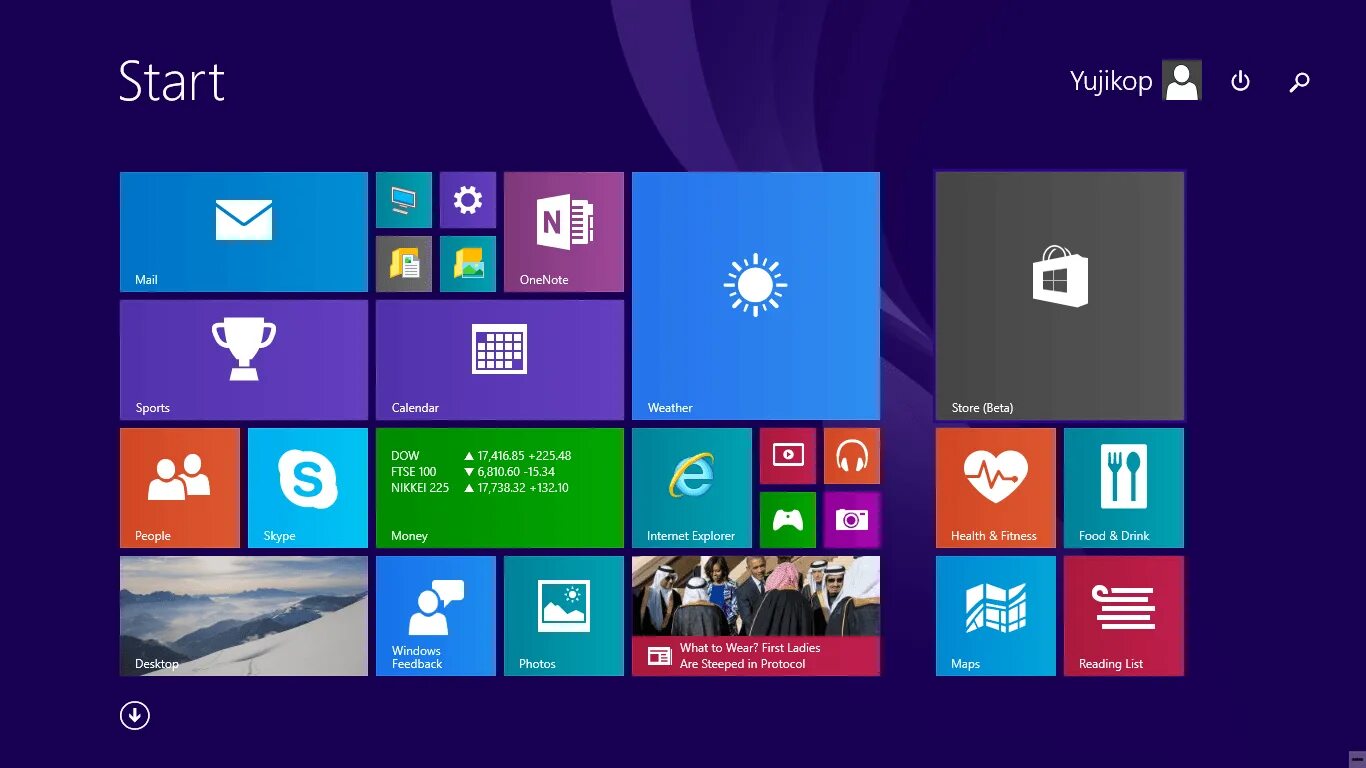Open the People tile
The height and width of the screenshot is (768, 1366).
tap(180, 488)
